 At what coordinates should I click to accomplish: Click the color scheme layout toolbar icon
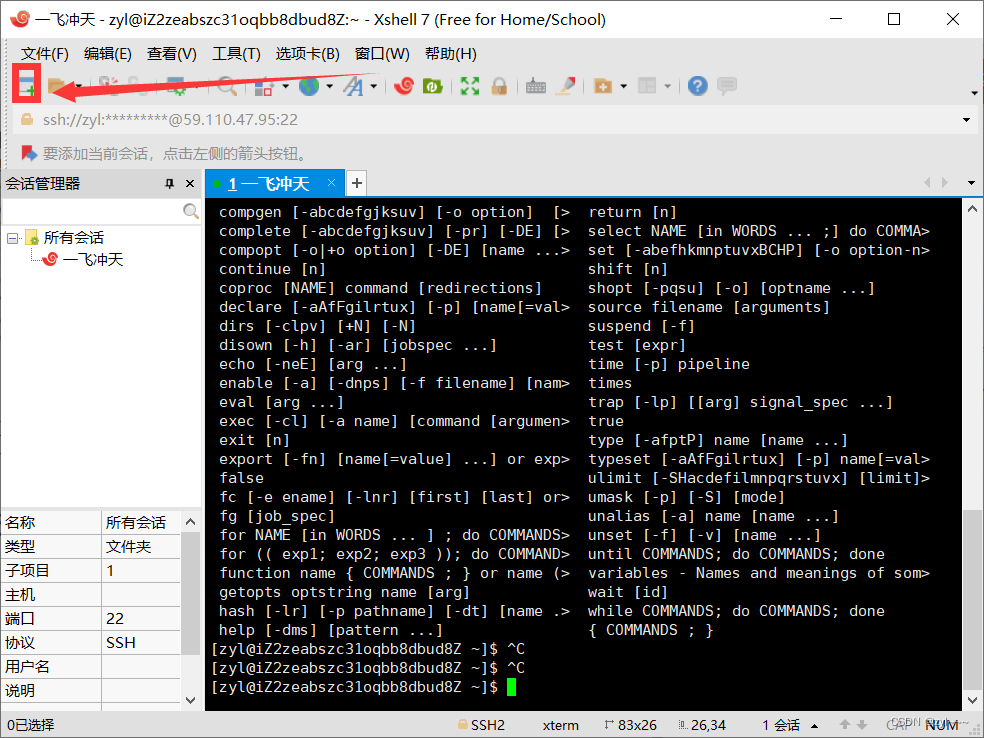[263, 86]
